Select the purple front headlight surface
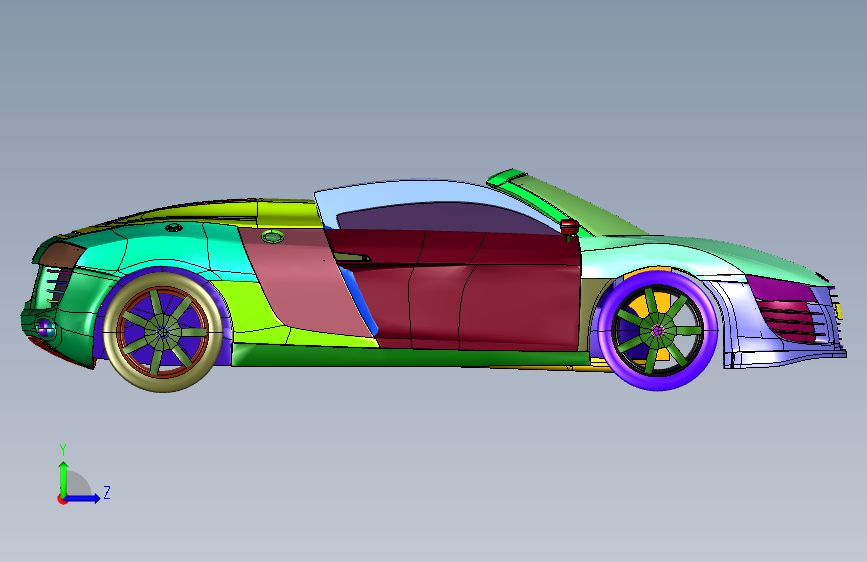This screenshot has height=562, width=867. pyautogui.click(x=780, y=288)
